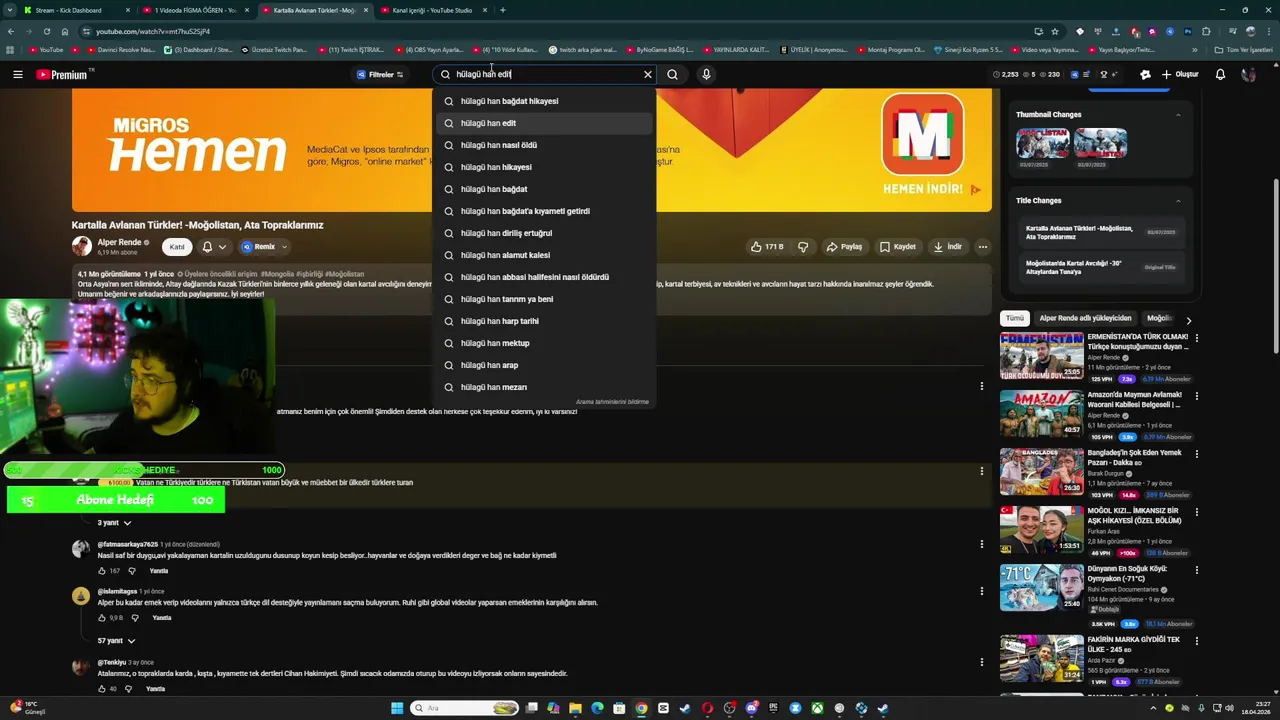Open options menu for Bangladeş video
Screen dimensions: 1280x720
click(1196, 454)
